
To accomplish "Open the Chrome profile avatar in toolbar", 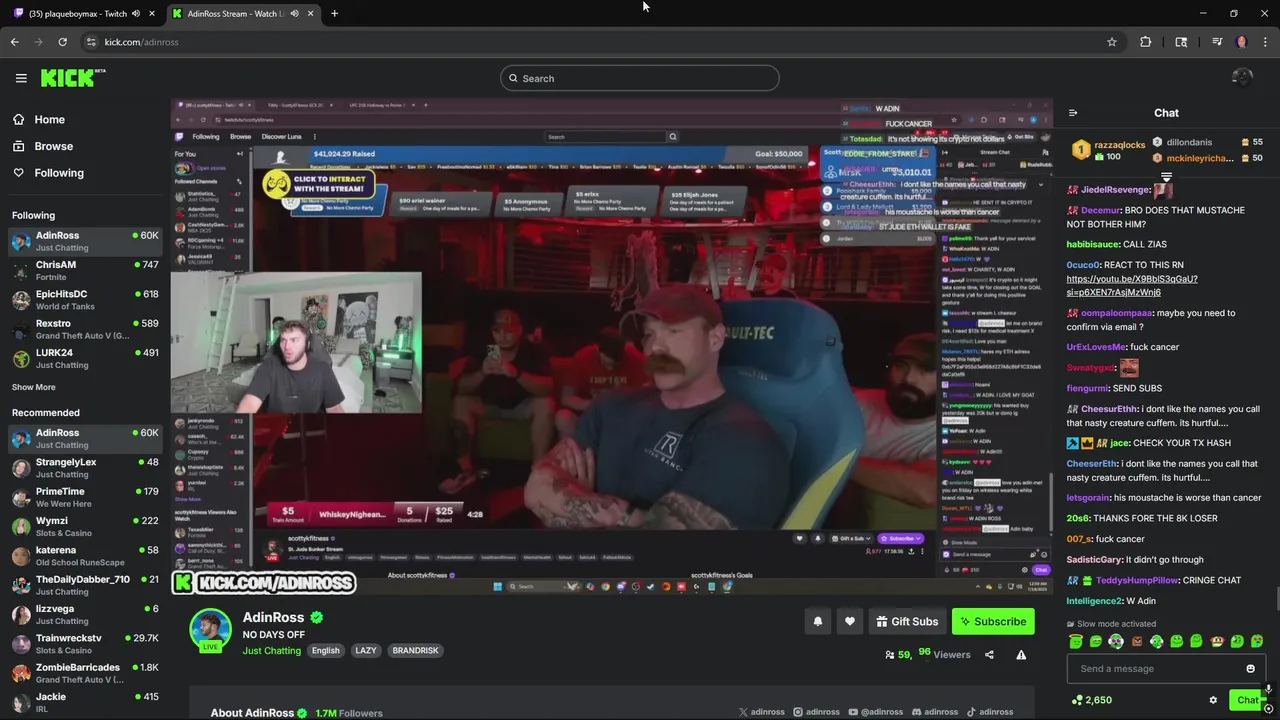I will (x=1241, y=42).
